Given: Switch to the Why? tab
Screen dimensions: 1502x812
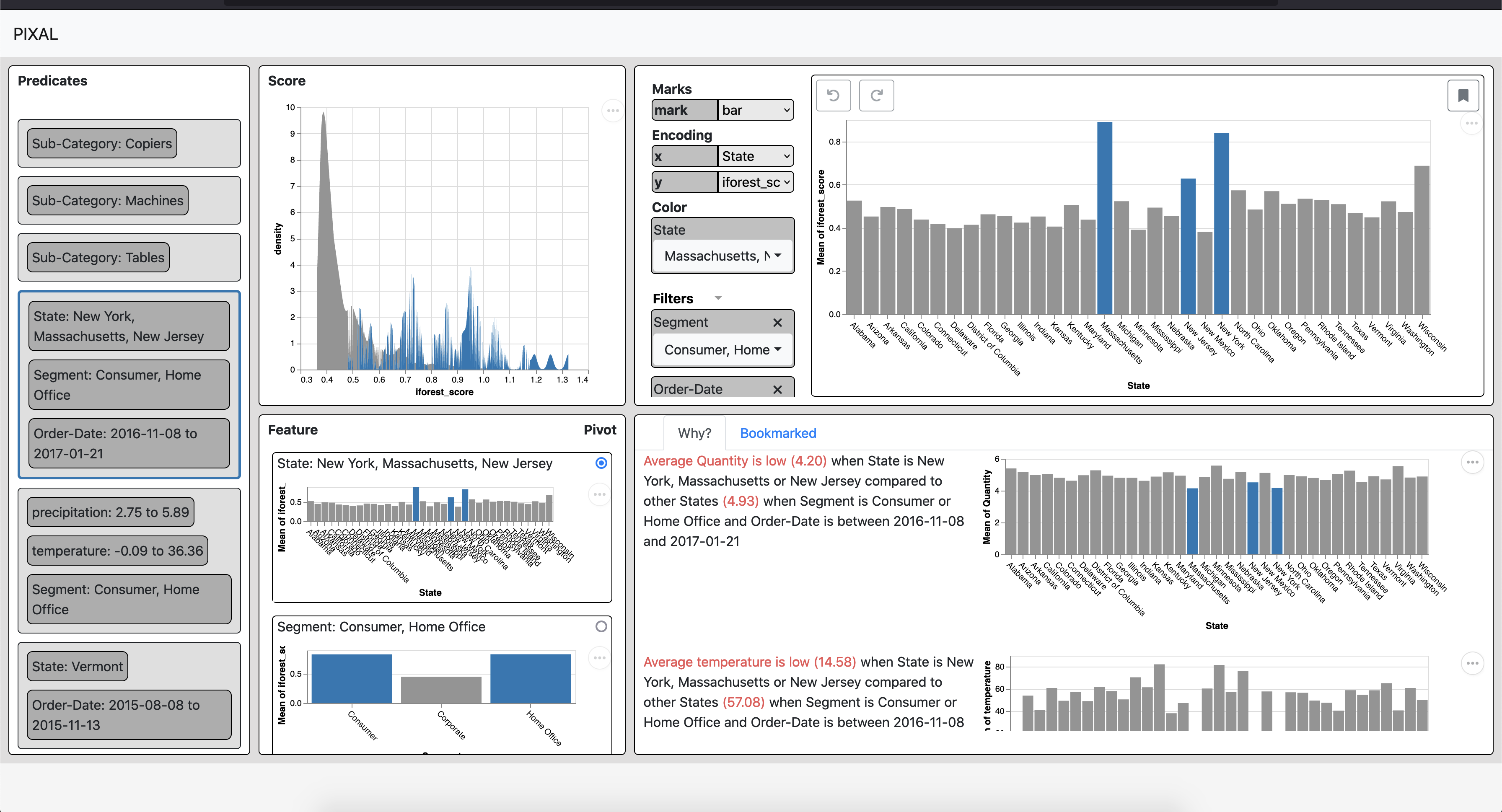Looking at the screenshot, I should (694, 433).
